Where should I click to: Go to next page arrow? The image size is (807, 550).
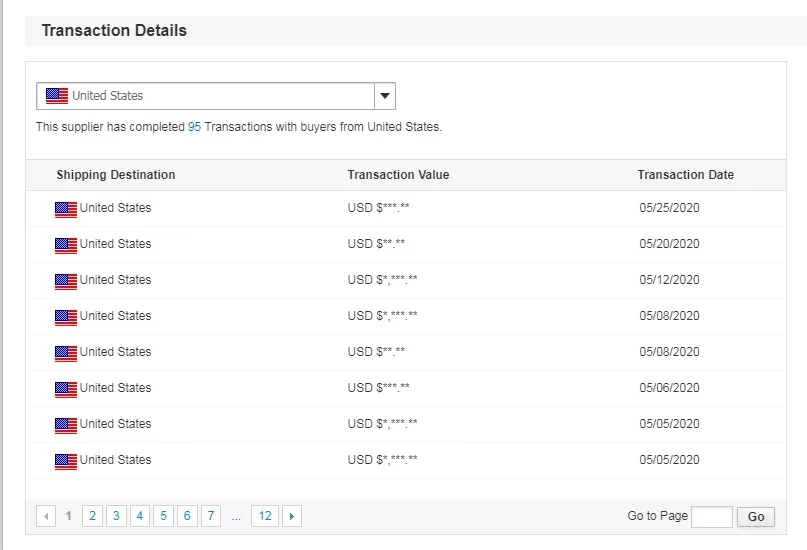point(291,516)
